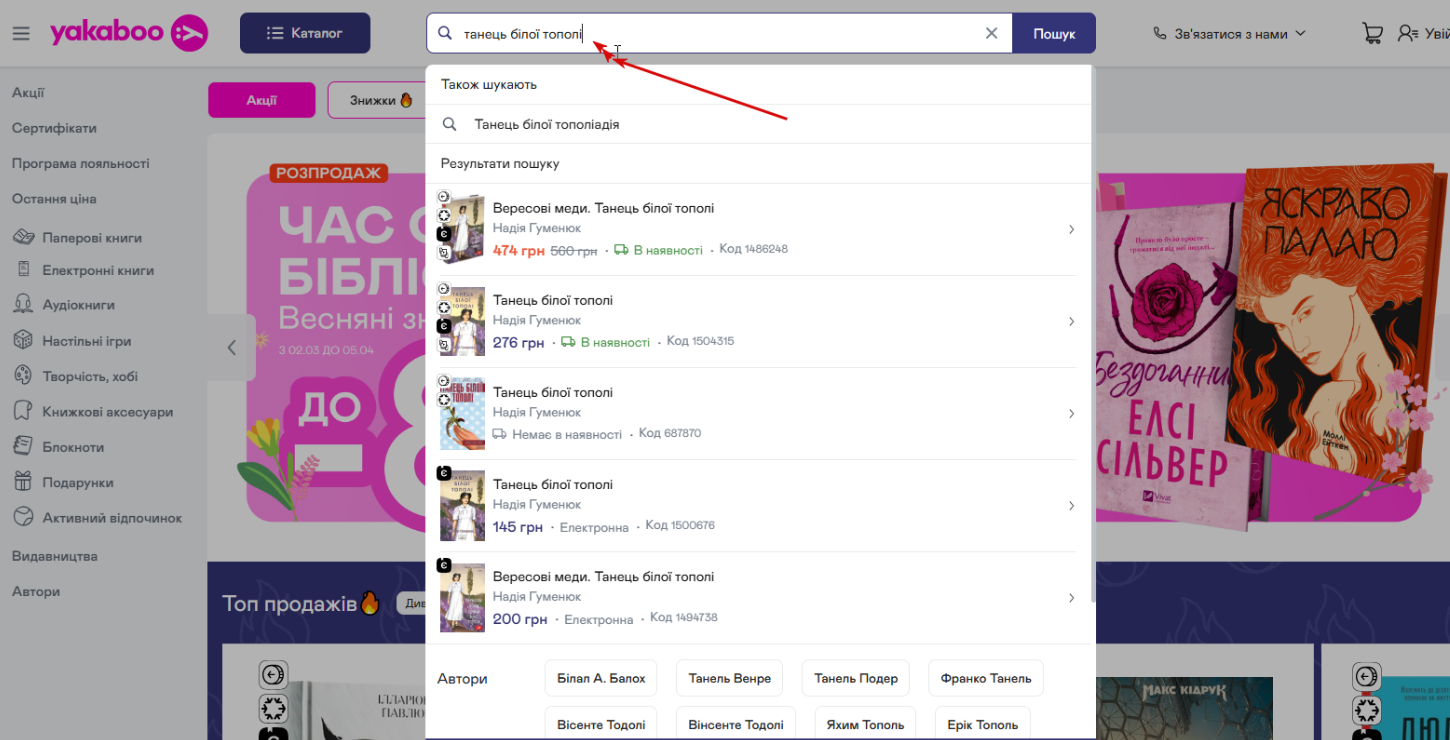The height and width of the screenshot is (740, 1450).
Task: Click the Пошук search button
Action: tap(1054, 33)
